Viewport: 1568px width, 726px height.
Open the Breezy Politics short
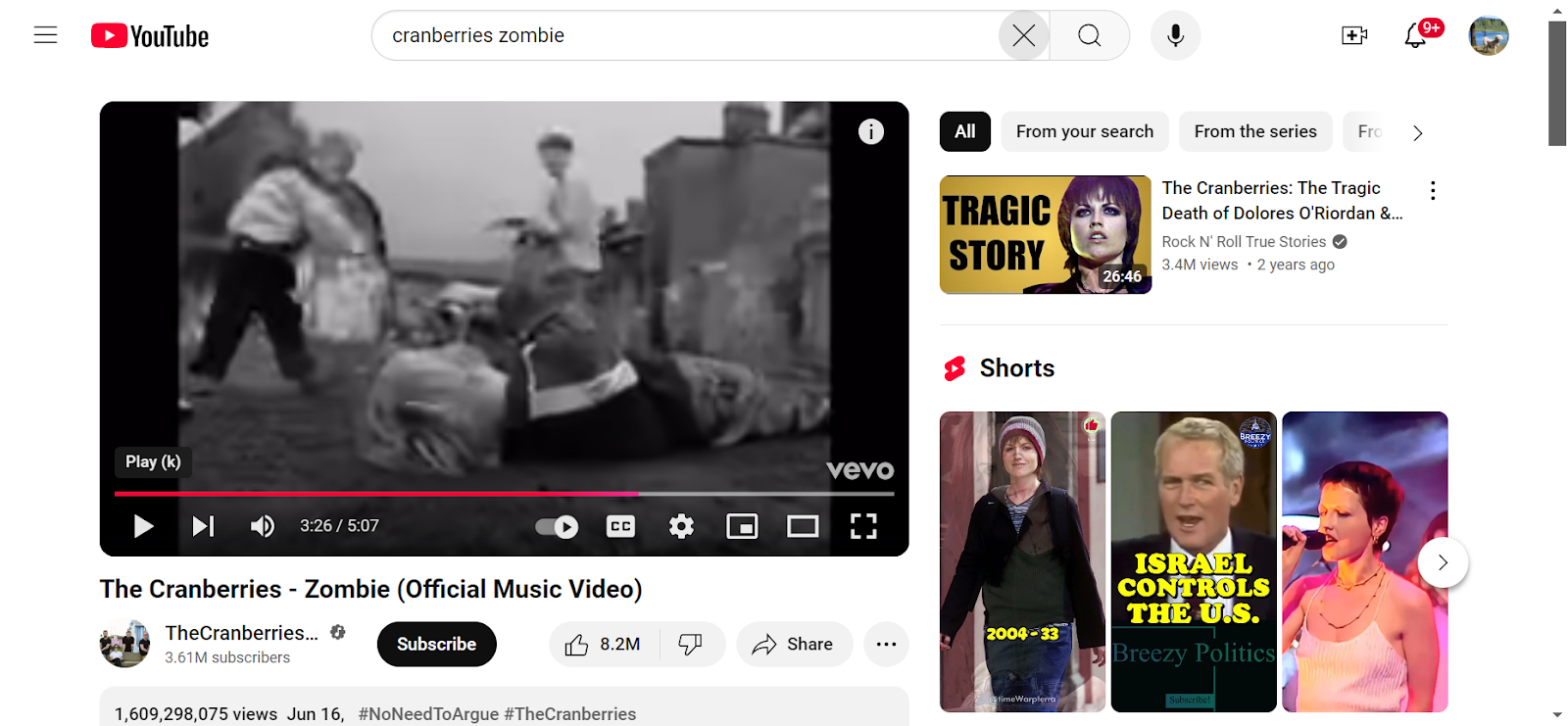point(1194,561)
